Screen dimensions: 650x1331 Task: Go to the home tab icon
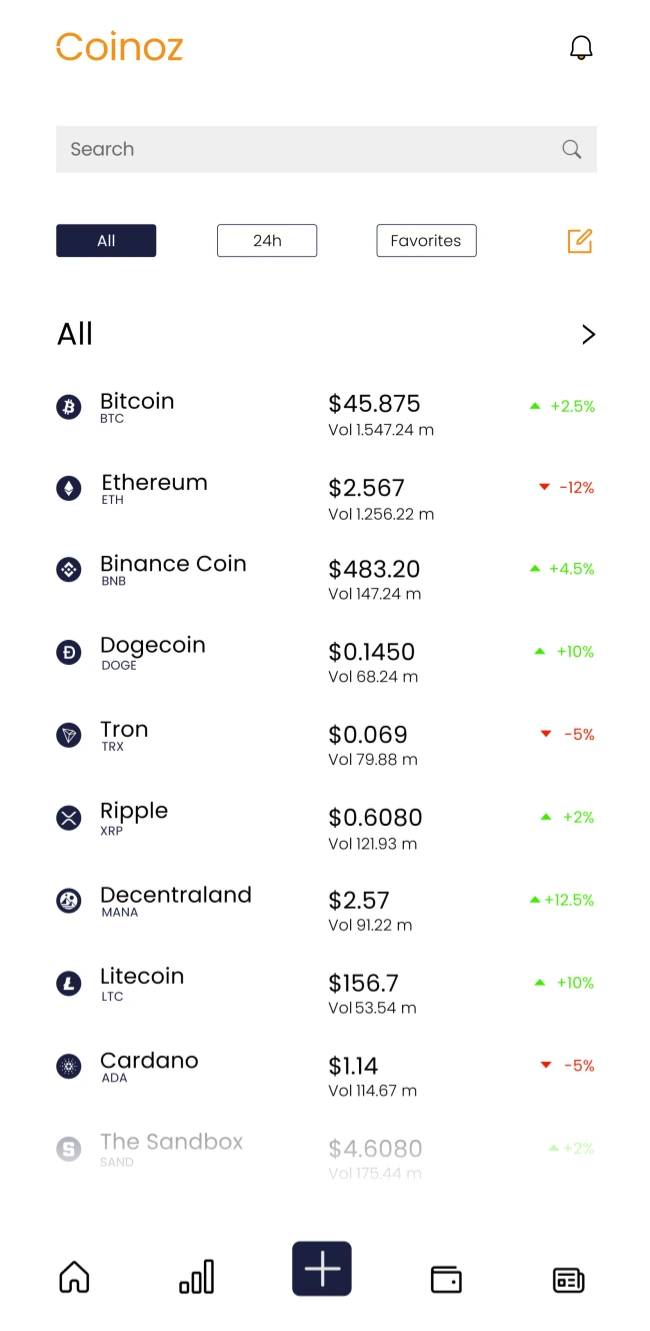pyautogui.click(x=74, y=1277)
